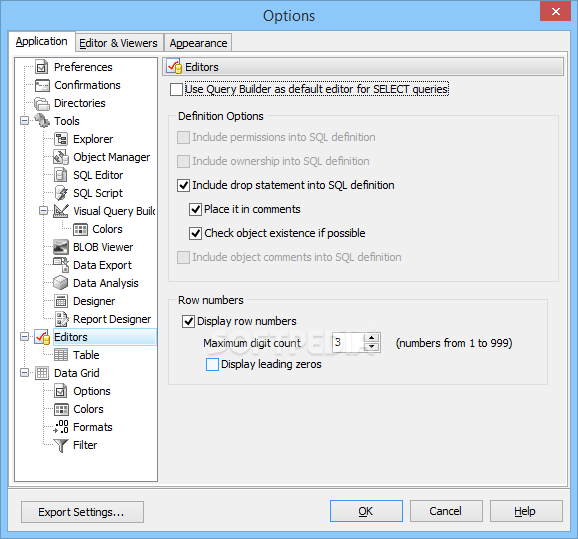The height and width of the screenshot is (539, 578).
Task: Click the Export Settings button
Action: [x=82, y=512]
